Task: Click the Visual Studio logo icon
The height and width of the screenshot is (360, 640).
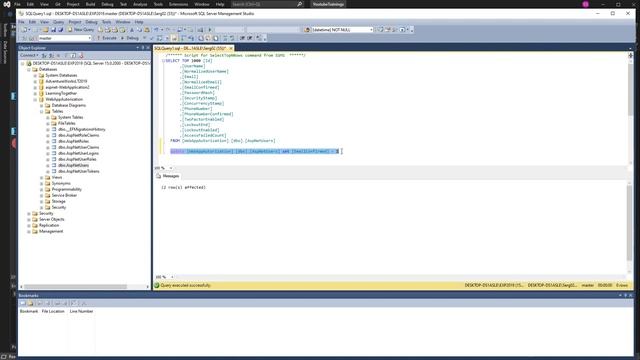Action: click(7, 4)
